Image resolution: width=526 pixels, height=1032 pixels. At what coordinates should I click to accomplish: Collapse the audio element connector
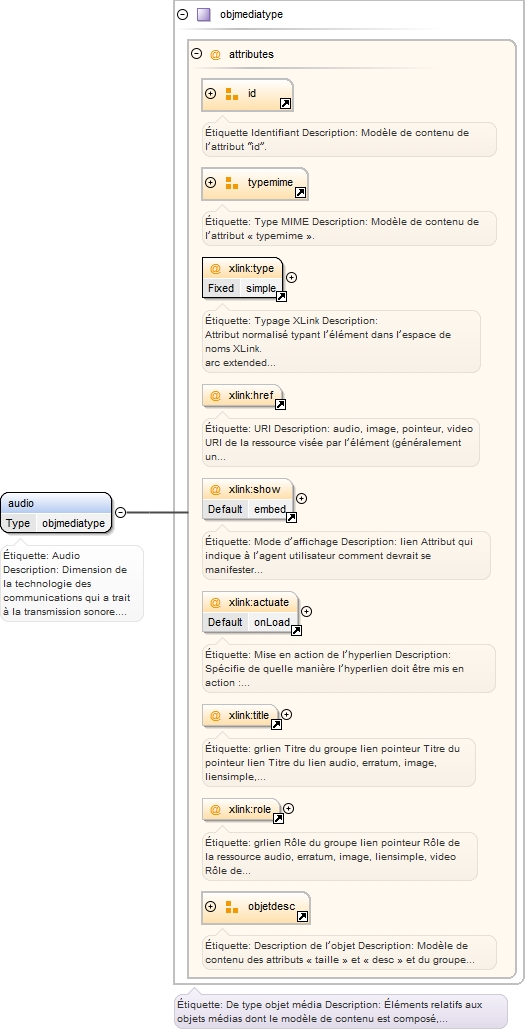click(x=120, y=512)
